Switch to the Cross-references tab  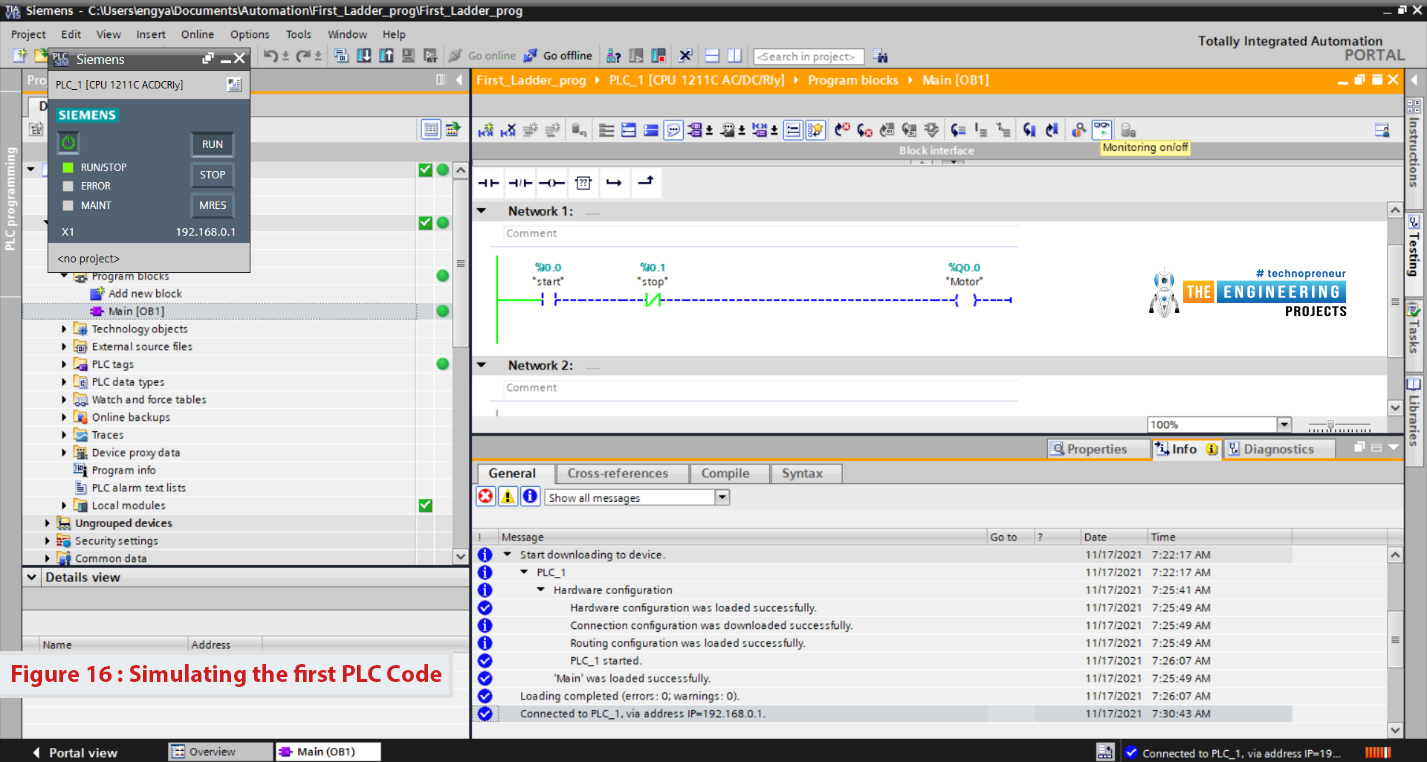[618, 474]
